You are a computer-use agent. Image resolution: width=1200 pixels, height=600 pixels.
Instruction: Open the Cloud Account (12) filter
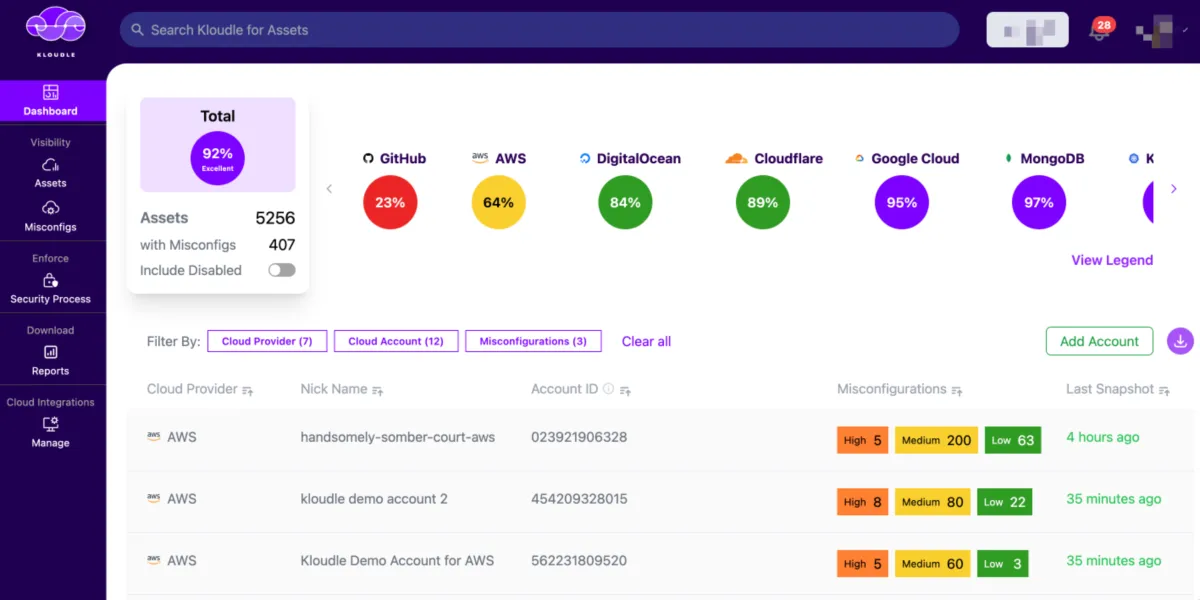pyautogui.click(x=396, y=341)
